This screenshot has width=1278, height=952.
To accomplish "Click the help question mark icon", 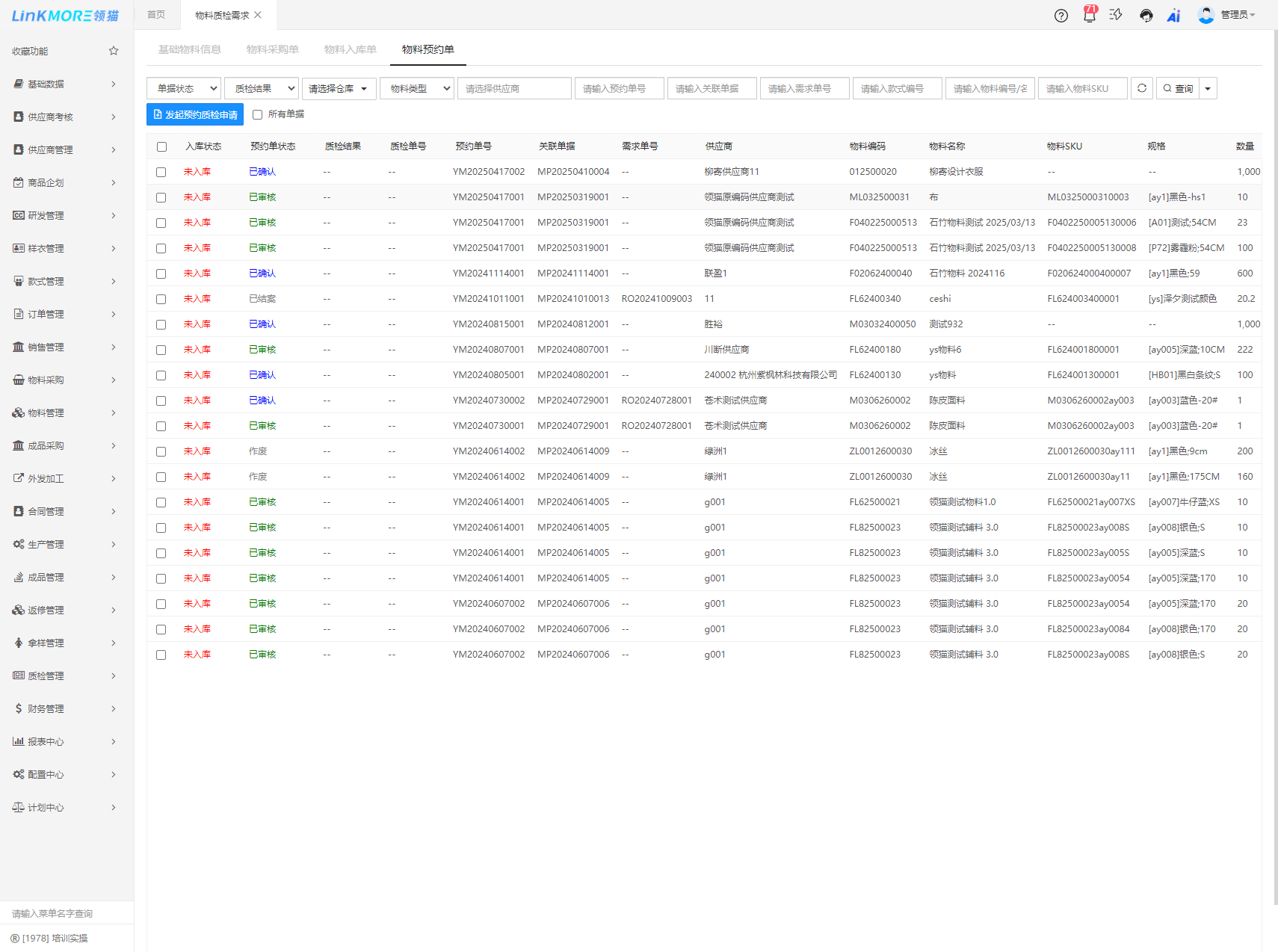I will click(1061, 16).
